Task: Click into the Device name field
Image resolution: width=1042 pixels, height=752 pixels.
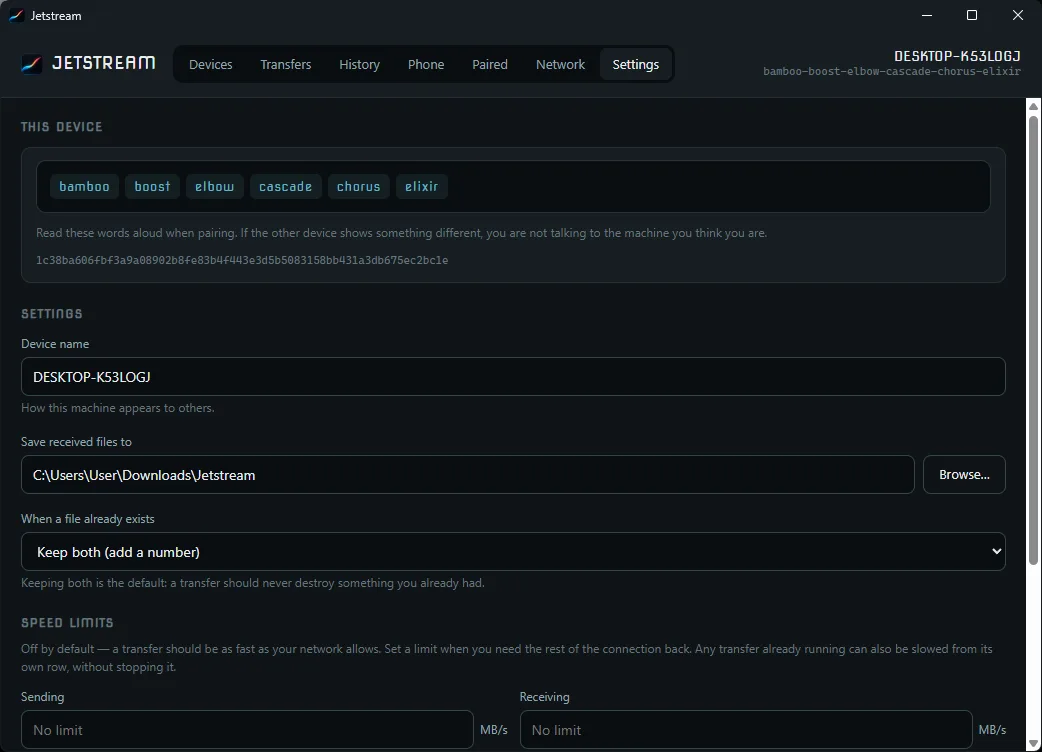Action: point(513,377)
